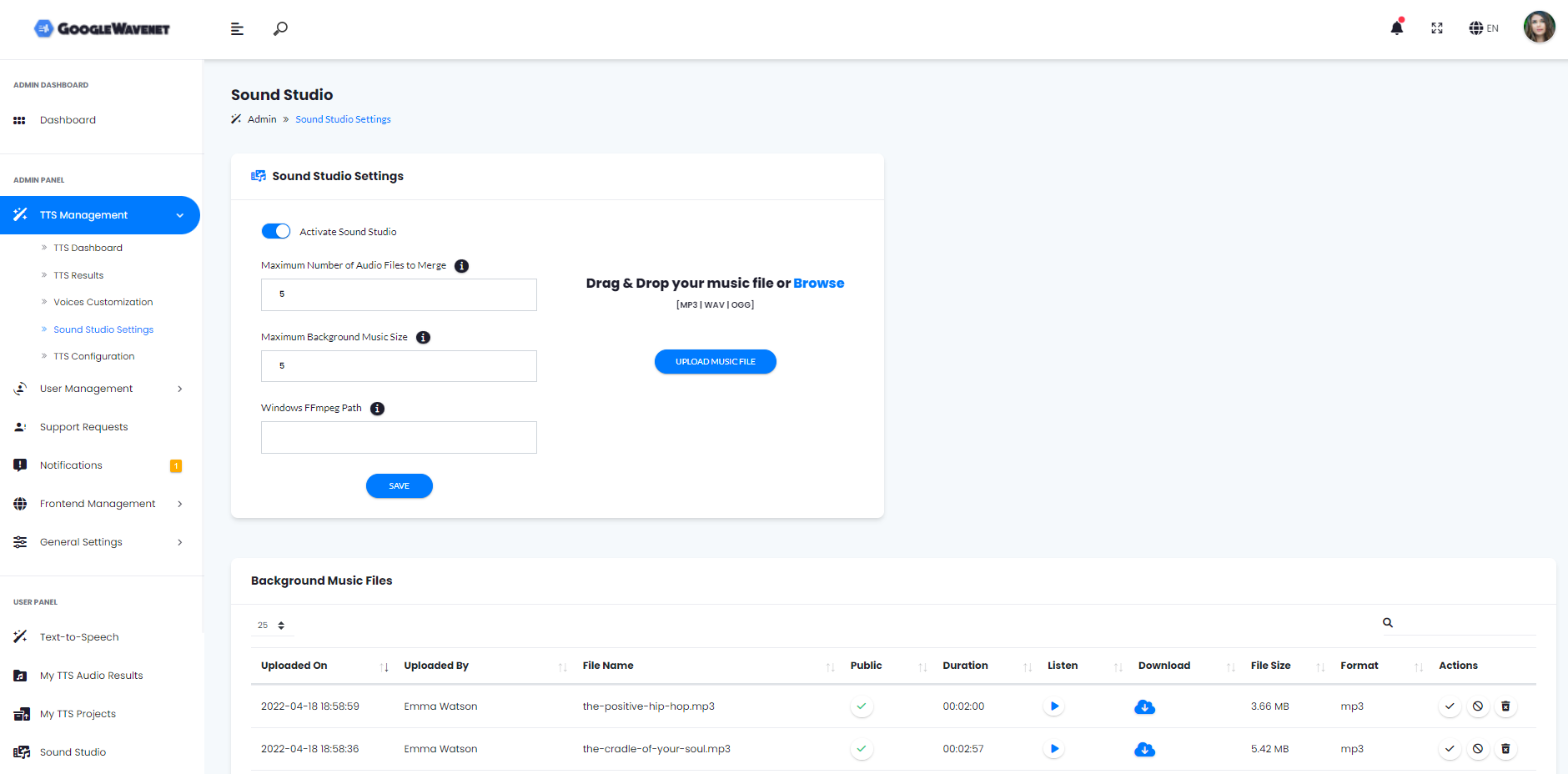Go to Voices Customization menu item
This screenshot has width=1568, height=774.
(103, 302)
